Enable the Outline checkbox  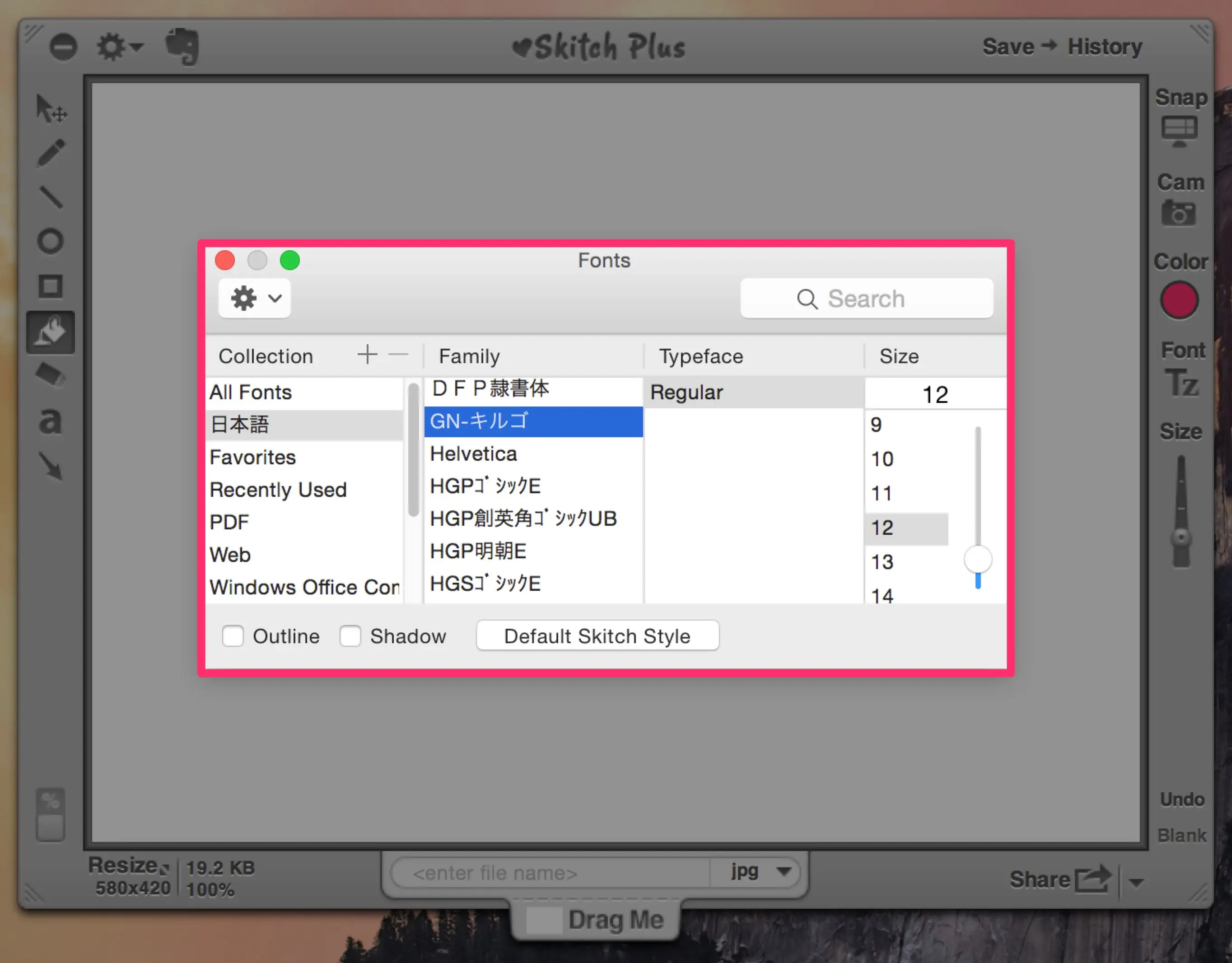[x=233, y=636]
